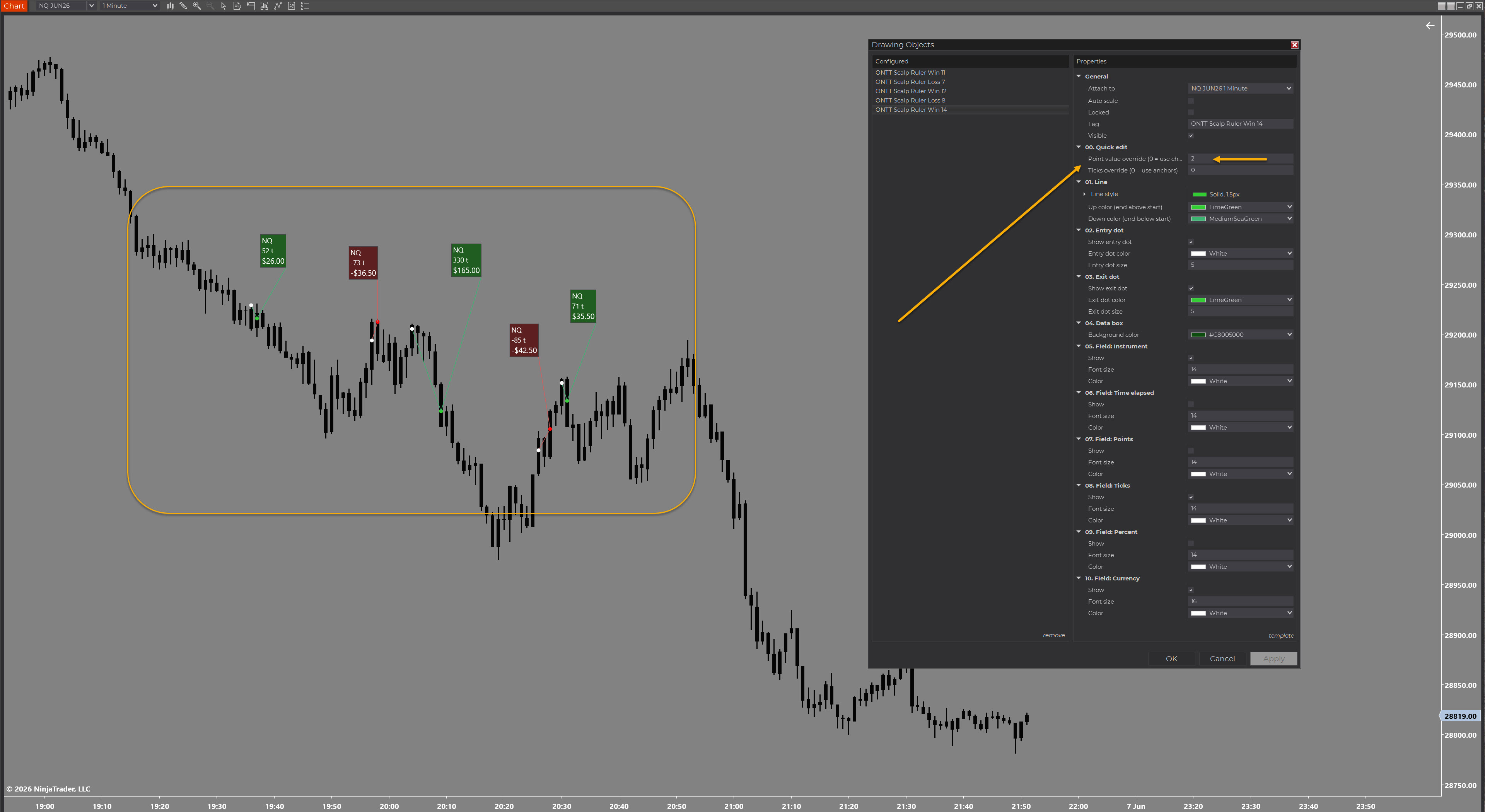The width and height of the screenshot is (1485, 812).
Task: Enable Show under Field: Points
Action: [1191, 451]
